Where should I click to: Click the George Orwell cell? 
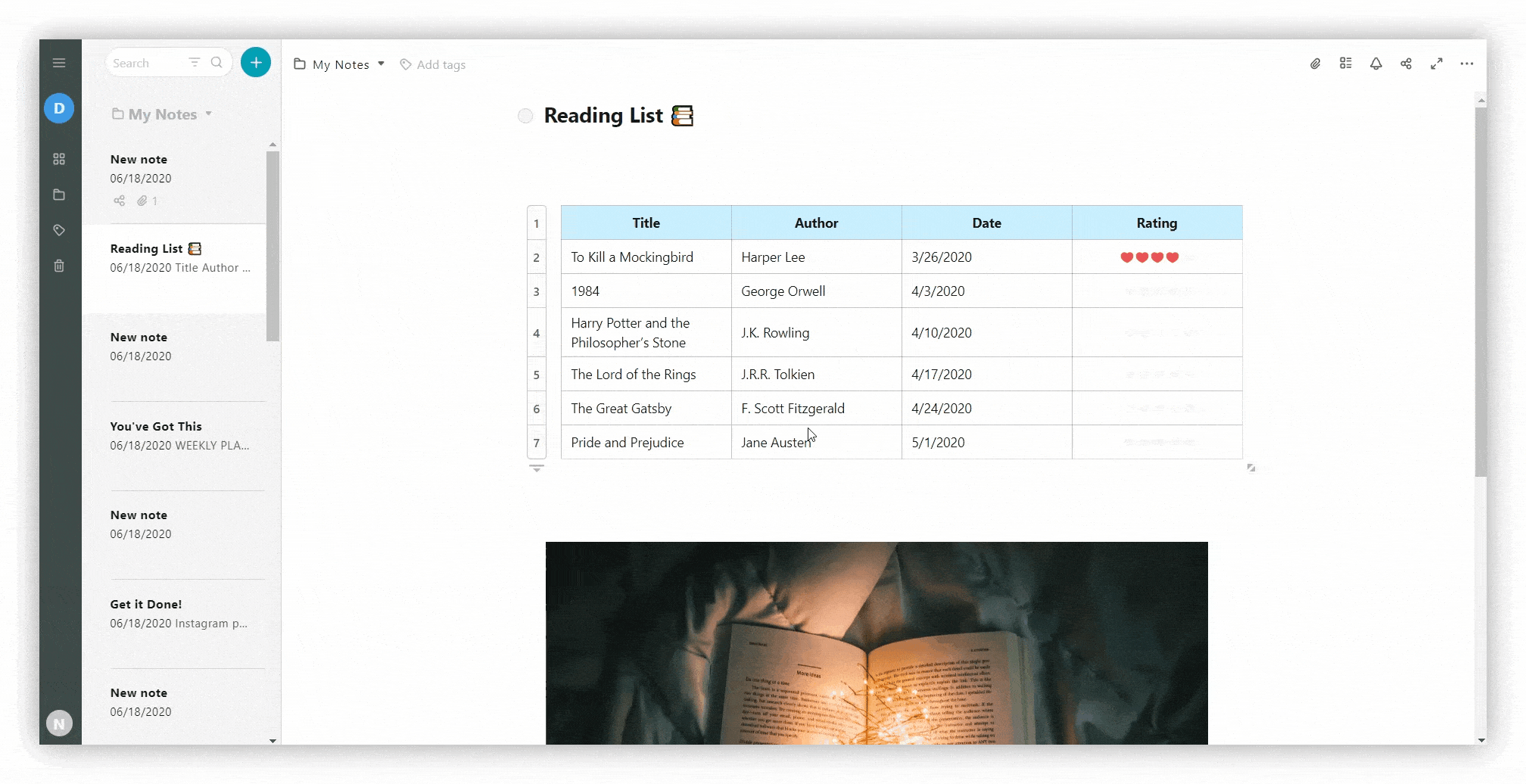coord(817,291)
